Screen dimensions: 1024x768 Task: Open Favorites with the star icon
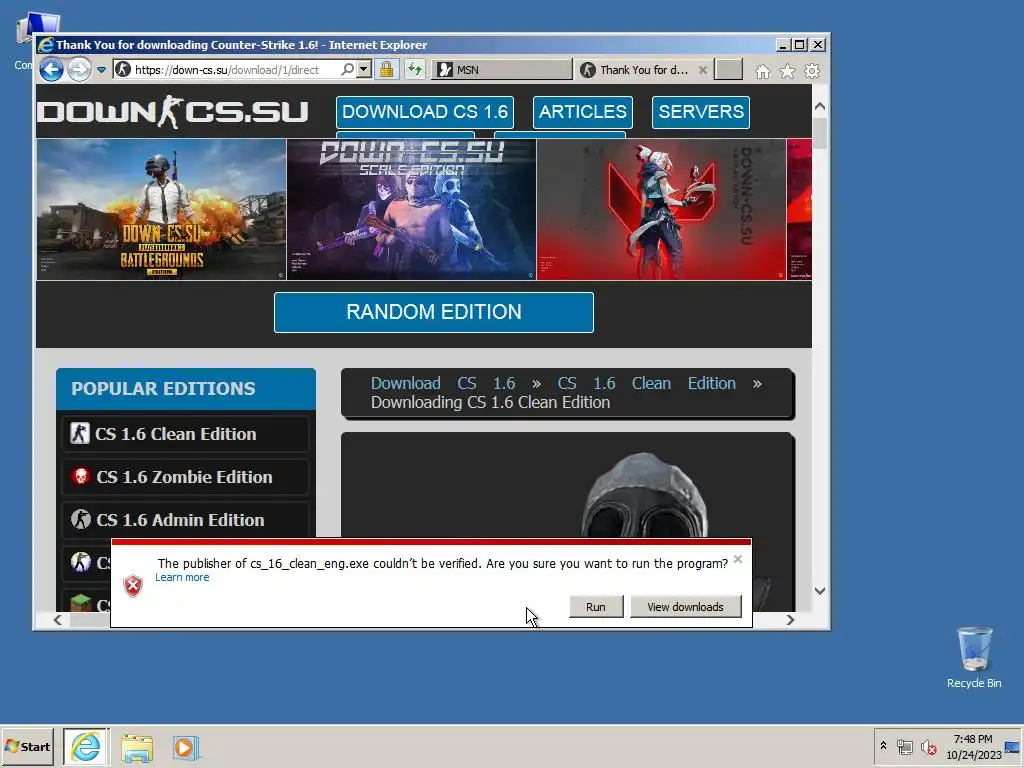pos(787,71)
